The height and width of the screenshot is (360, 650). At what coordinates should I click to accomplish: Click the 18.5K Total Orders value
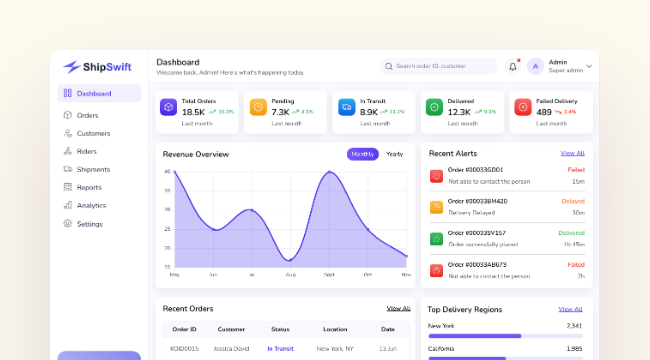pos(193,112)
